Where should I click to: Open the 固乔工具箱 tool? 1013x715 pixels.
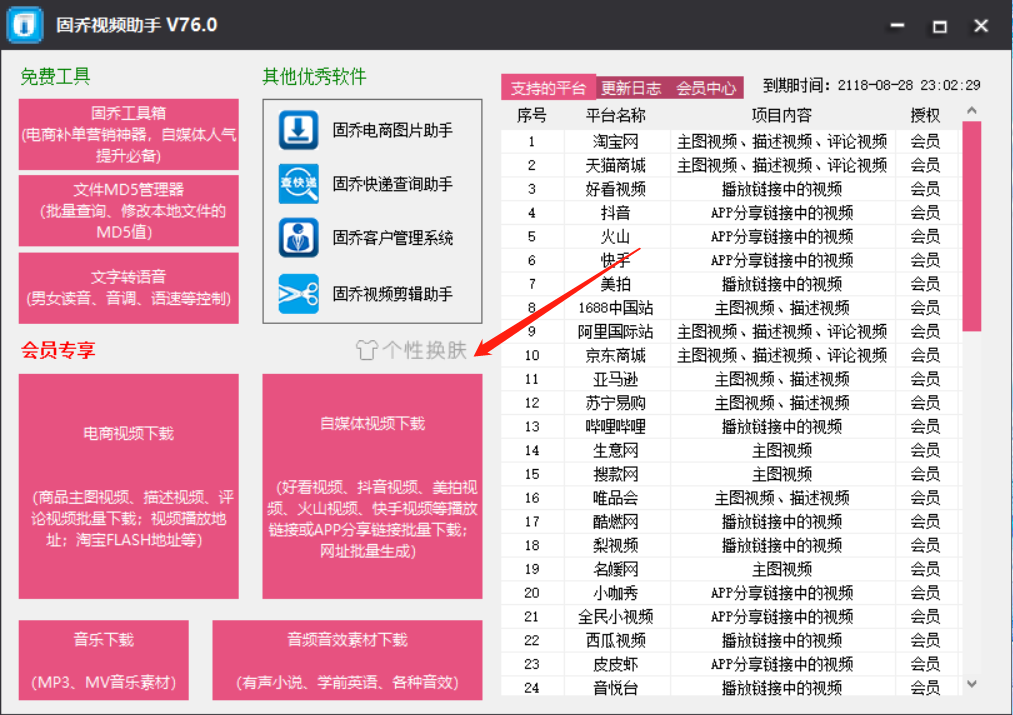tap(128, 134)
